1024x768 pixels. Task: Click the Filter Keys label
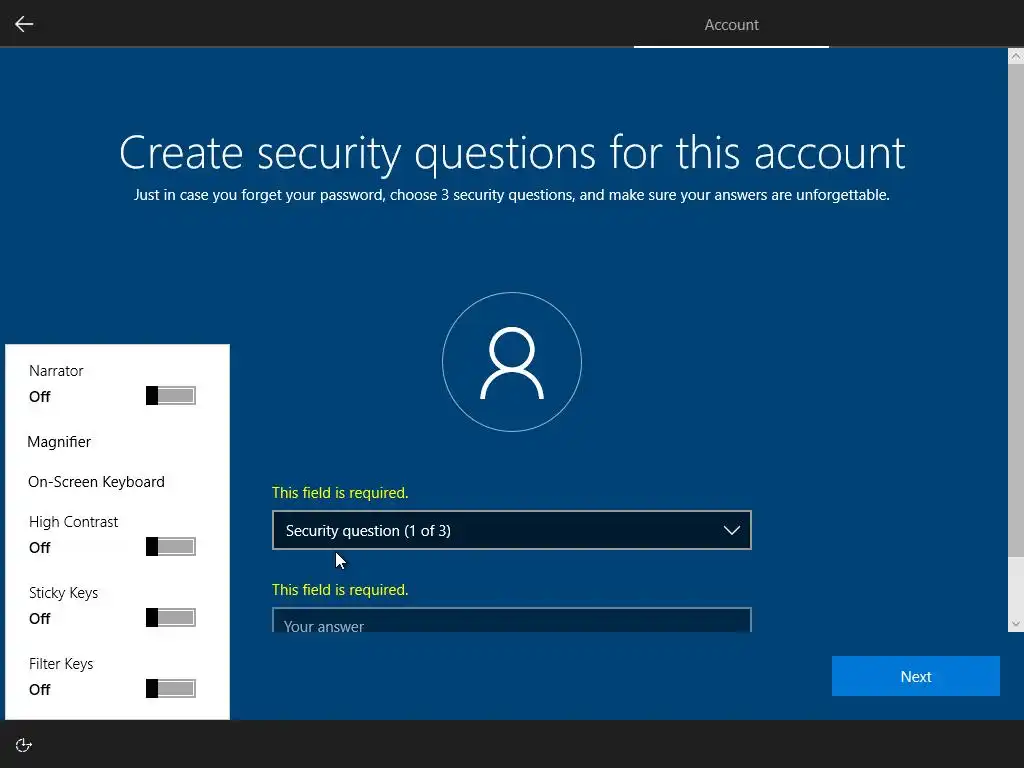point(61,664)
